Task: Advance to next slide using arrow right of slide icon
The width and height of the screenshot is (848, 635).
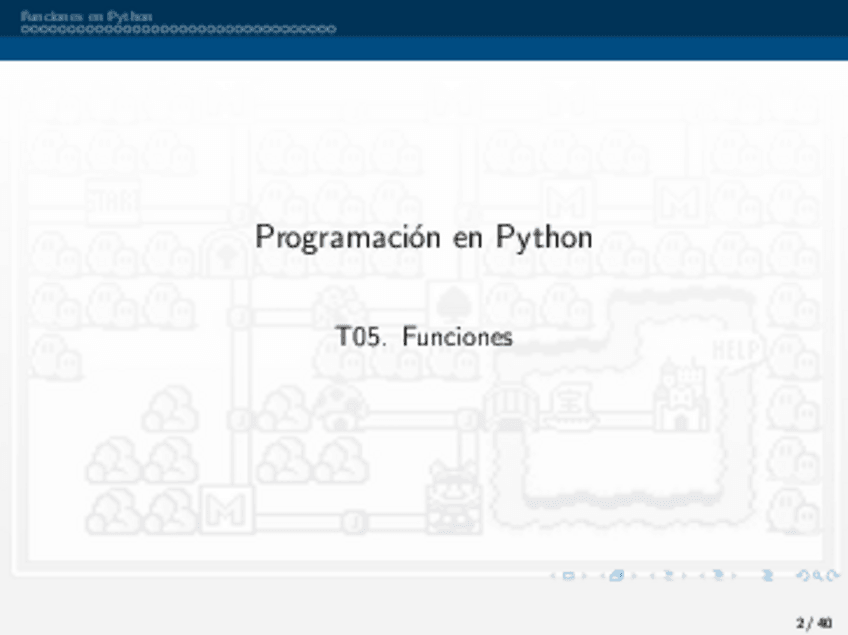Action: coord(583,575)
